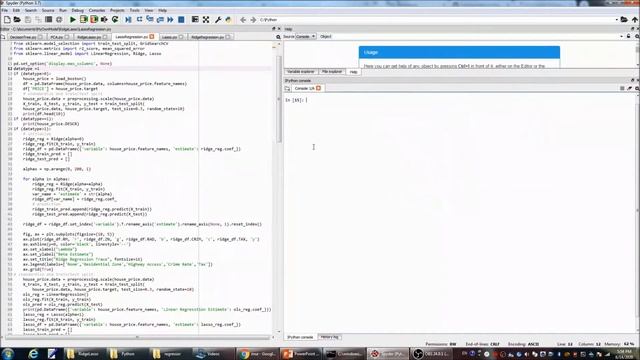Image resolution: width=640 pixels, height=360 pixels.
Task: Open the PYTHONPATH manager with the Python icon
Action: pos(228,20)
